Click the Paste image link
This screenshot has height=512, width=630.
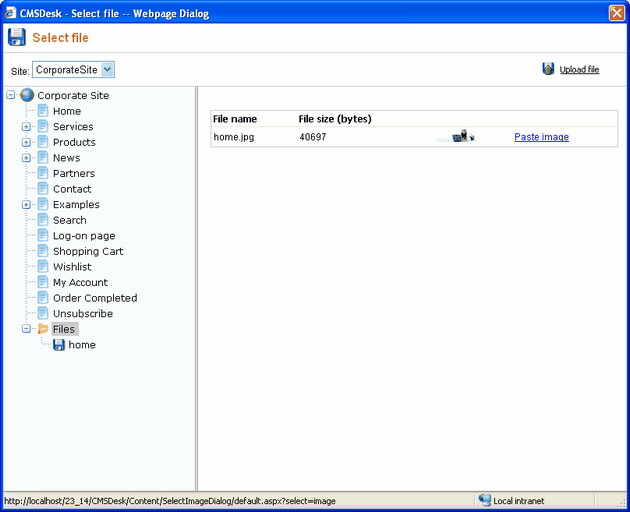pyautogui.click(x=541, y=137)
